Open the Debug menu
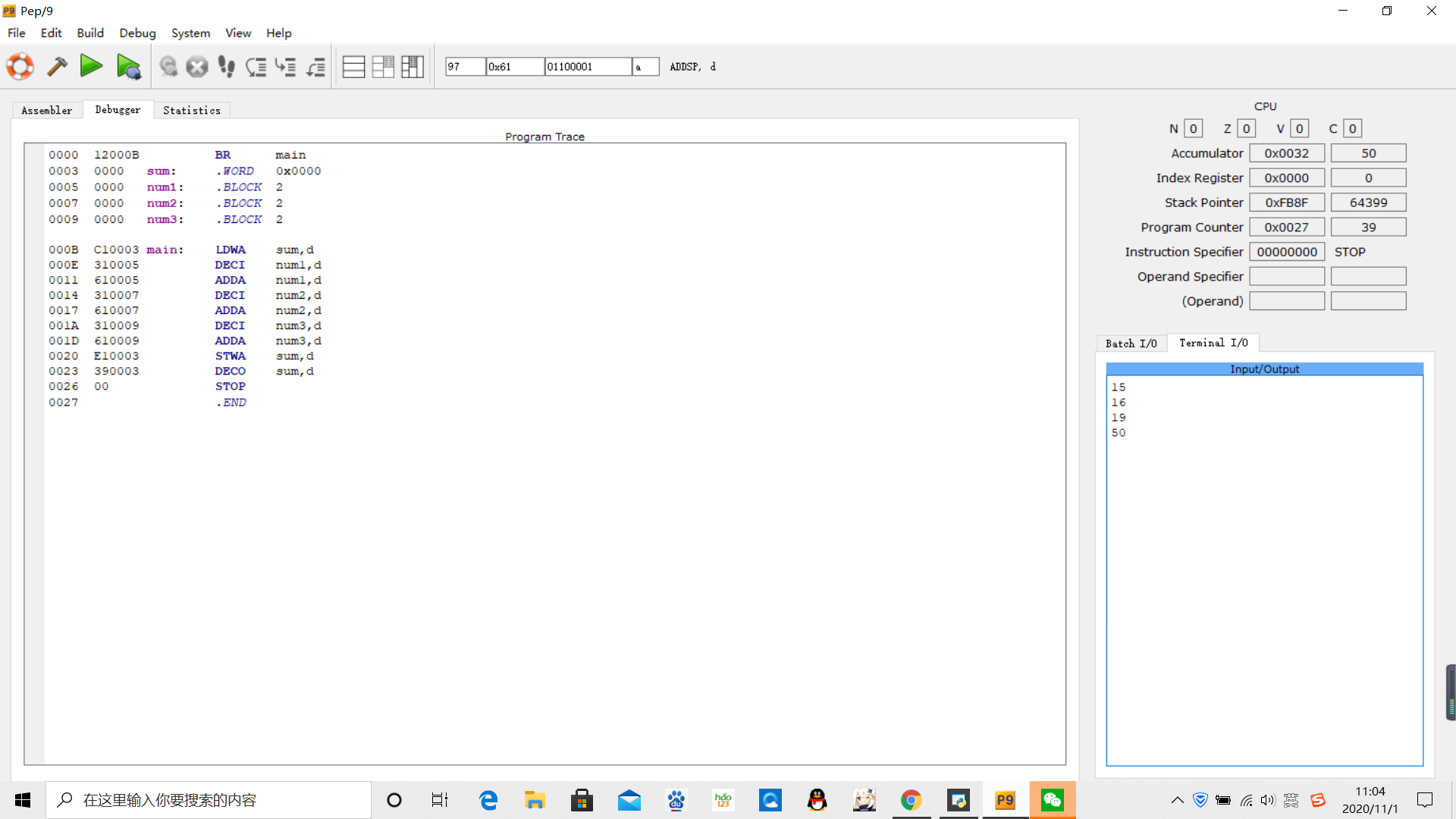The height and width of the screenshot is (819, 1456). 137,33
